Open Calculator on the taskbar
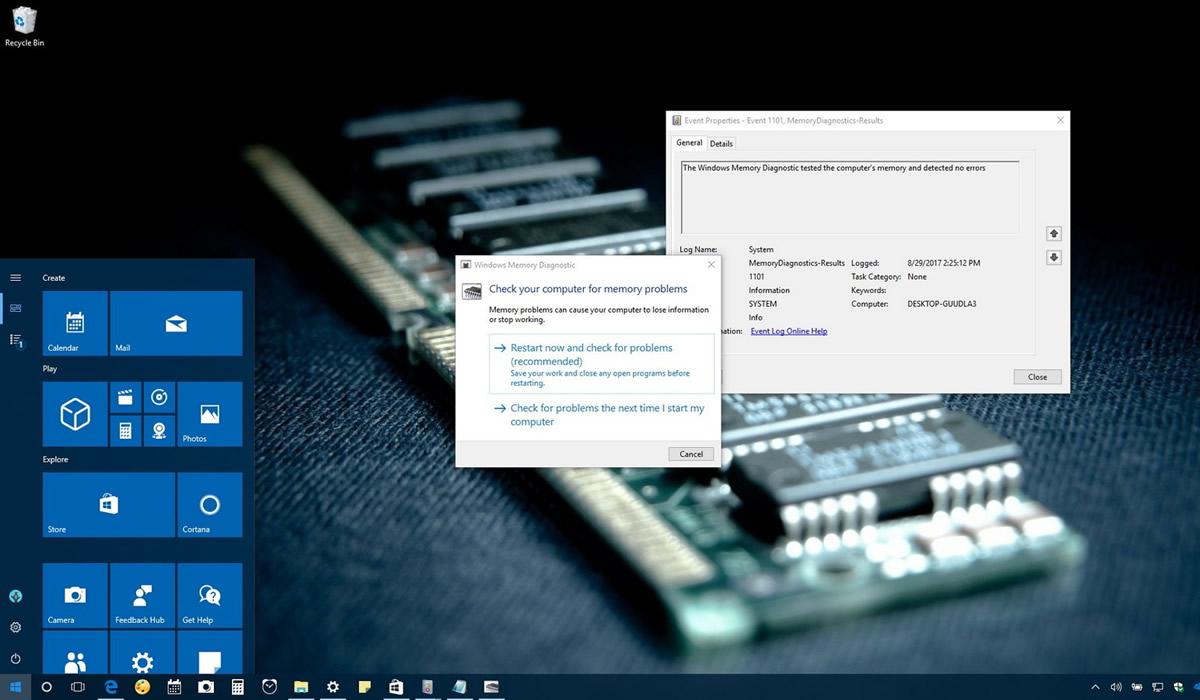Screen dimensions: 1200x700 click(238, 687)
